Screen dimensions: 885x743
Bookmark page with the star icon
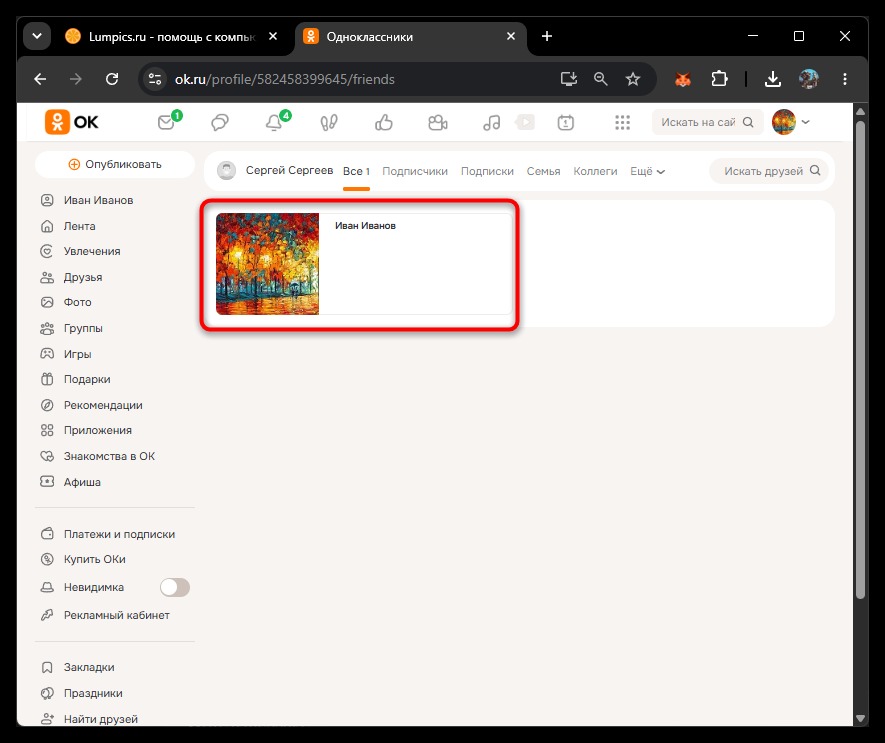point(633,79)
